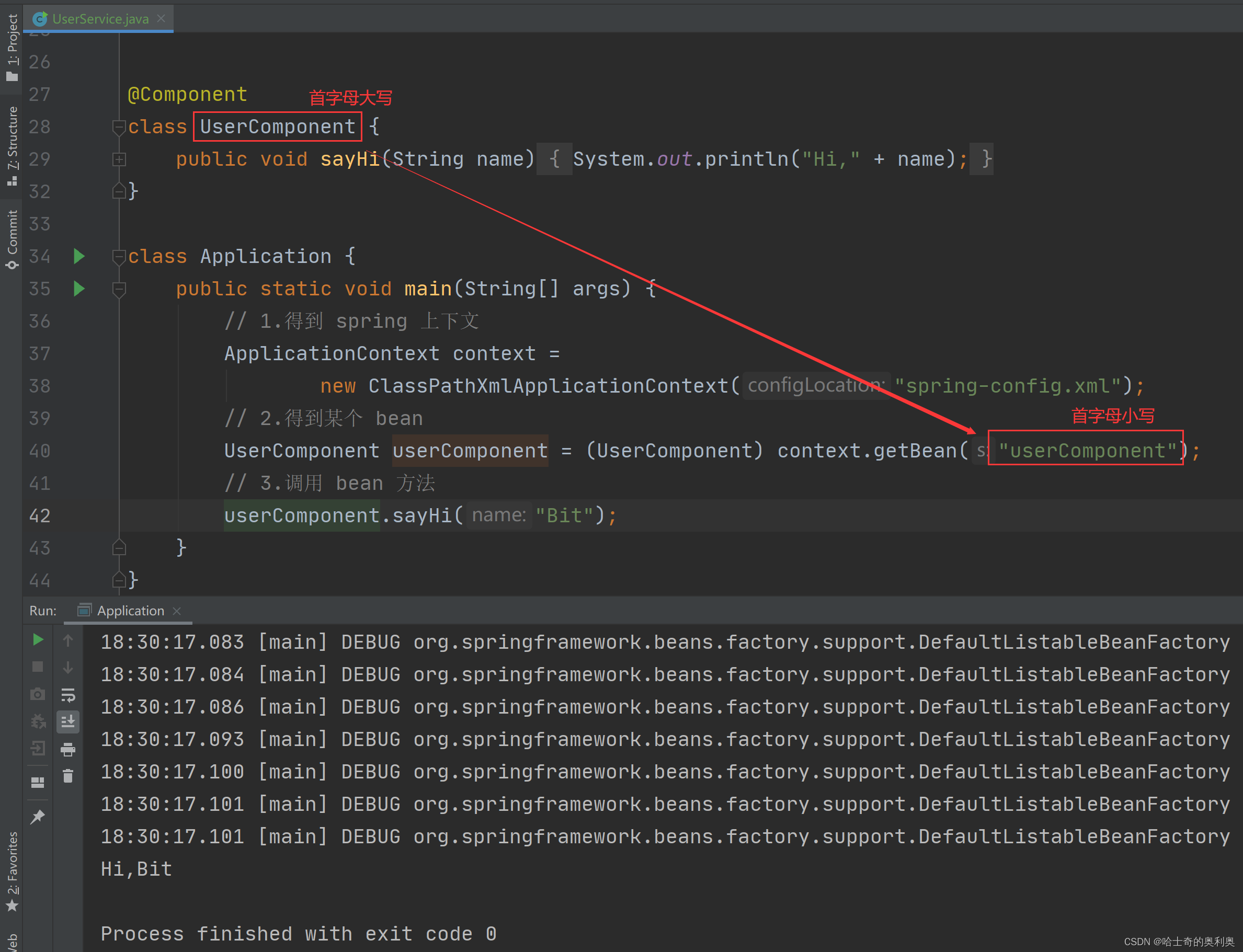Run main method from line 35 gutter

[79, 289]
